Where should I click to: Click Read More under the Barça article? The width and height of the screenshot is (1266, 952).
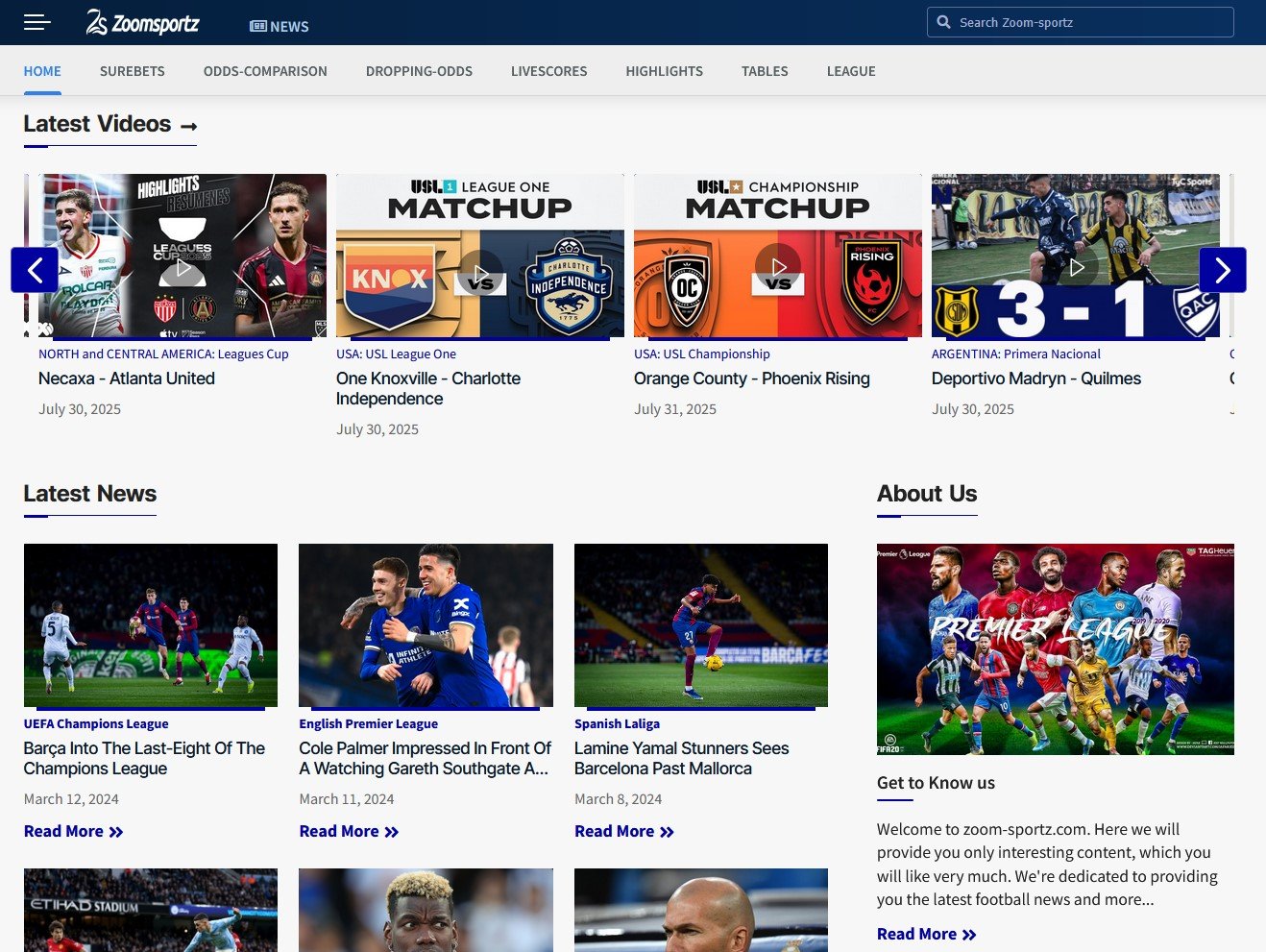[x=74, y=831]
